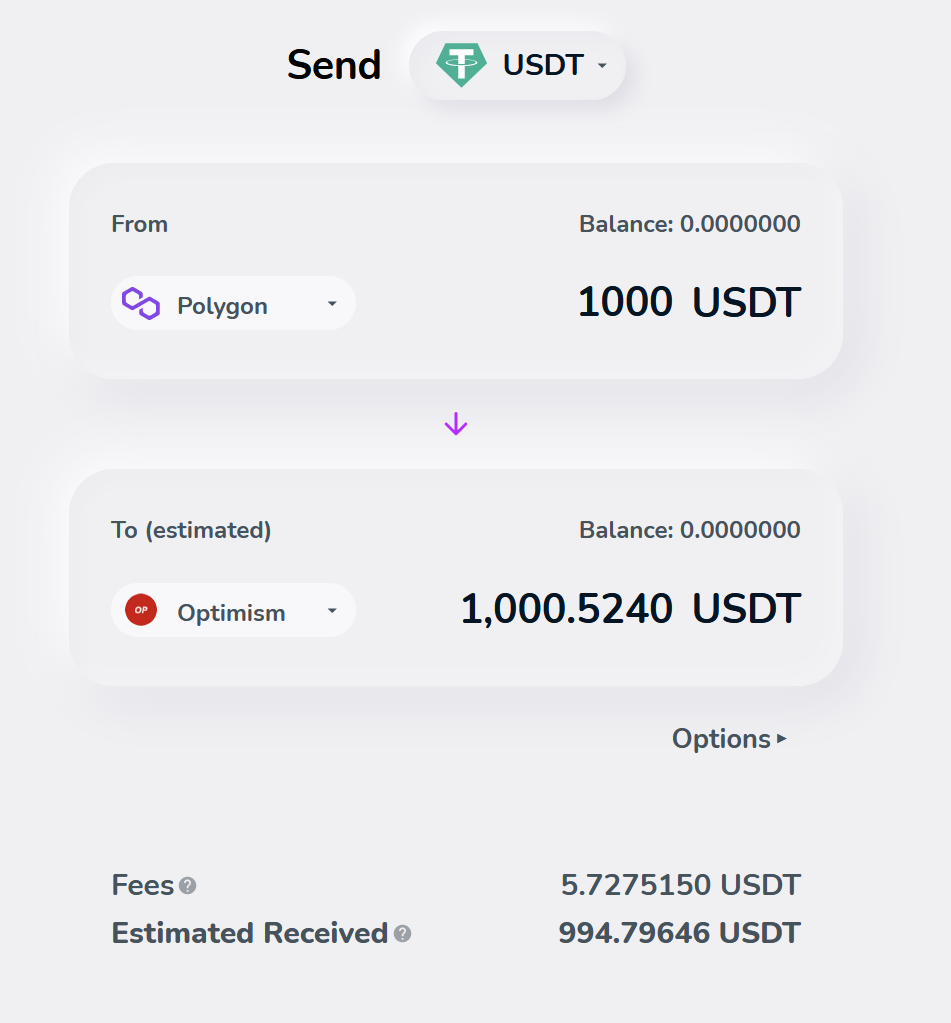This screenshot has width=951, height=1023.
Task: Click the From section Balance text
Action: (x=689, y=224)
